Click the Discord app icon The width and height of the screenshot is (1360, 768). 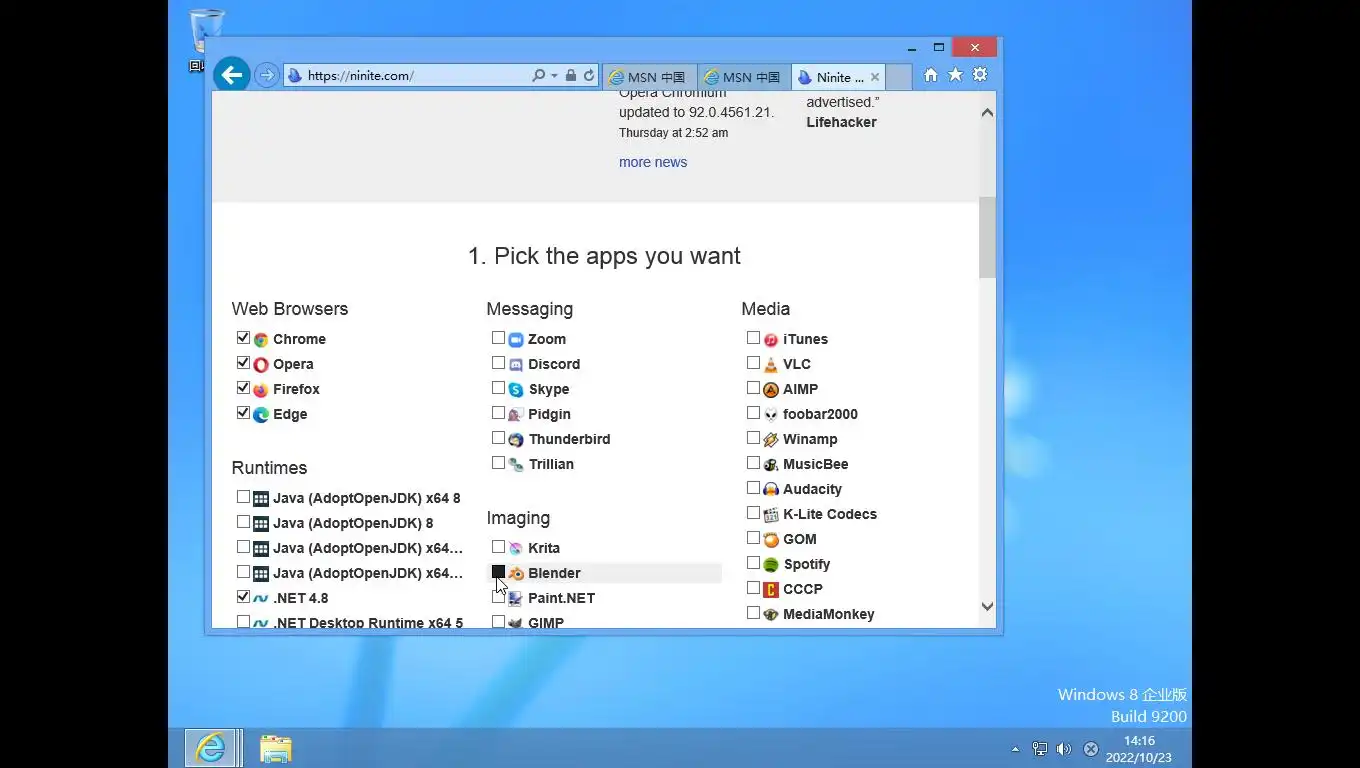(516, 365)
